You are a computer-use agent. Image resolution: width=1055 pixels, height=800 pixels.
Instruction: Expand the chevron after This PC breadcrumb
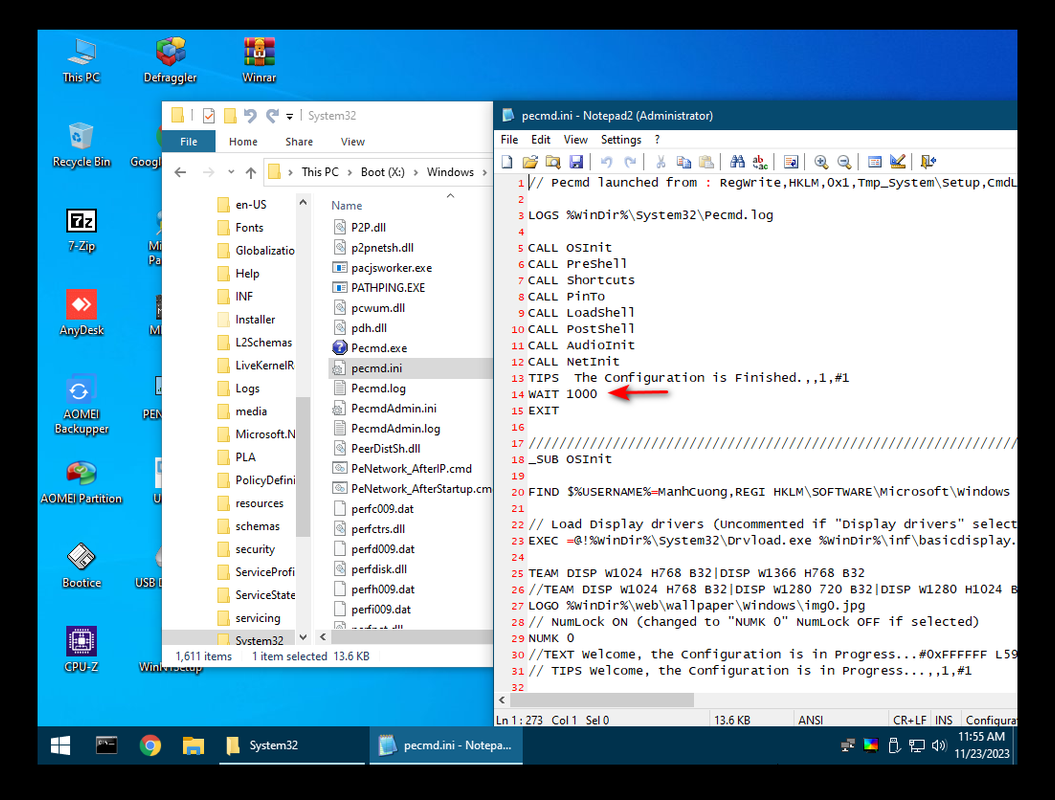click(350, 172)
